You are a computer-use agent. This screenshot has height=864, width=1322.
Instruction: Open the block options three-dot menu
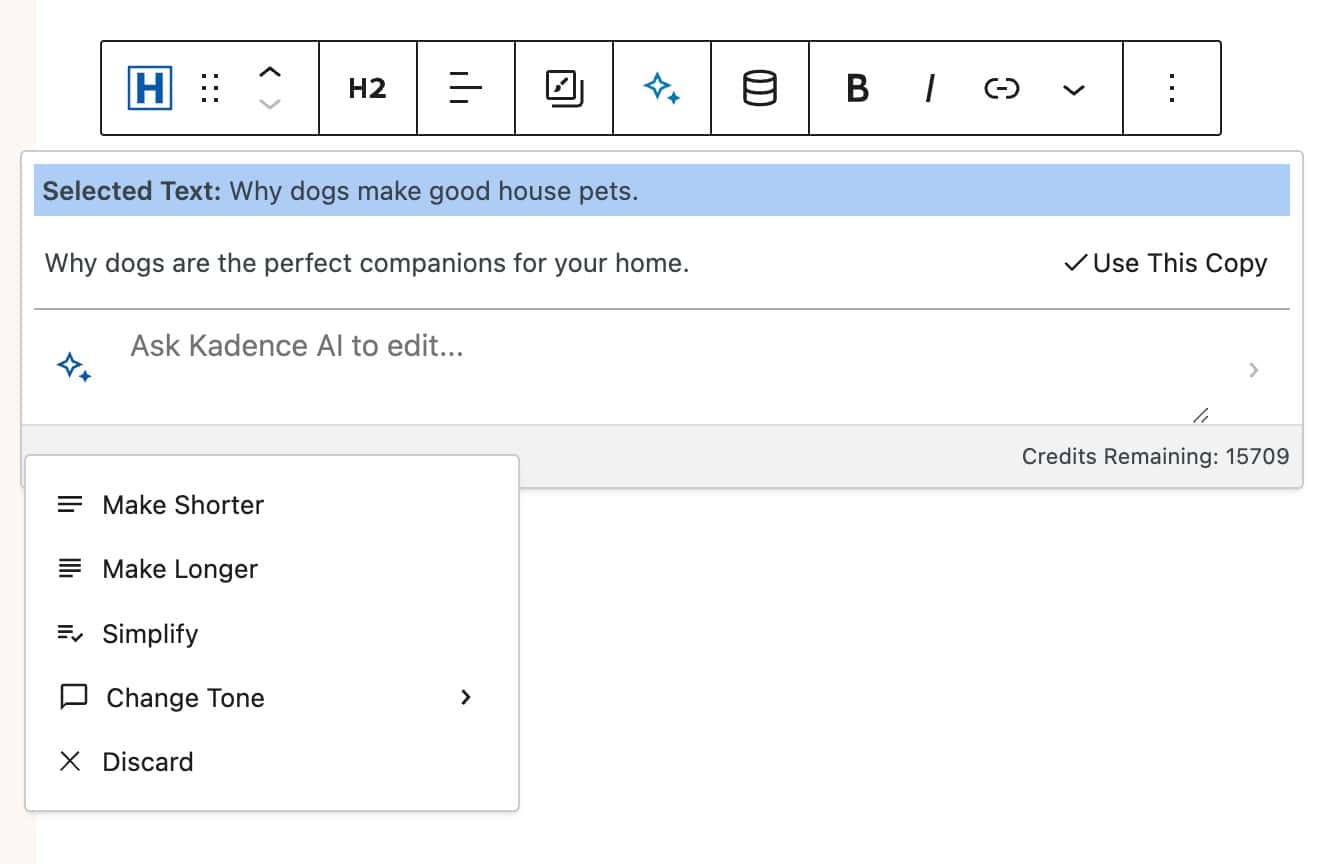click(x=1171, y=88)
